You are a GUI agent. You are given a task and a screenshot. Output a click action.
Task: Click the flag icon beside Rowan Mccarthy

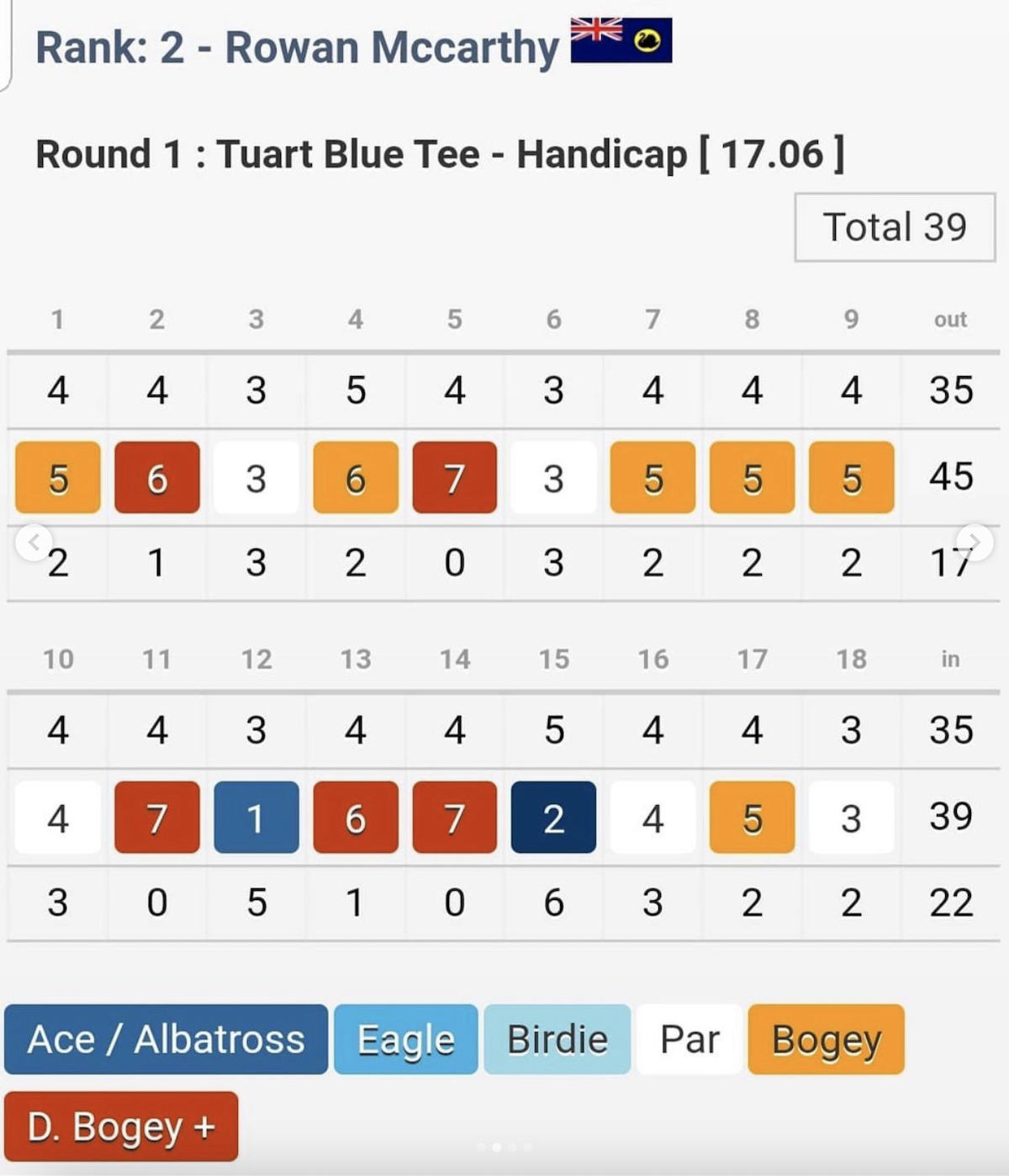621,40
